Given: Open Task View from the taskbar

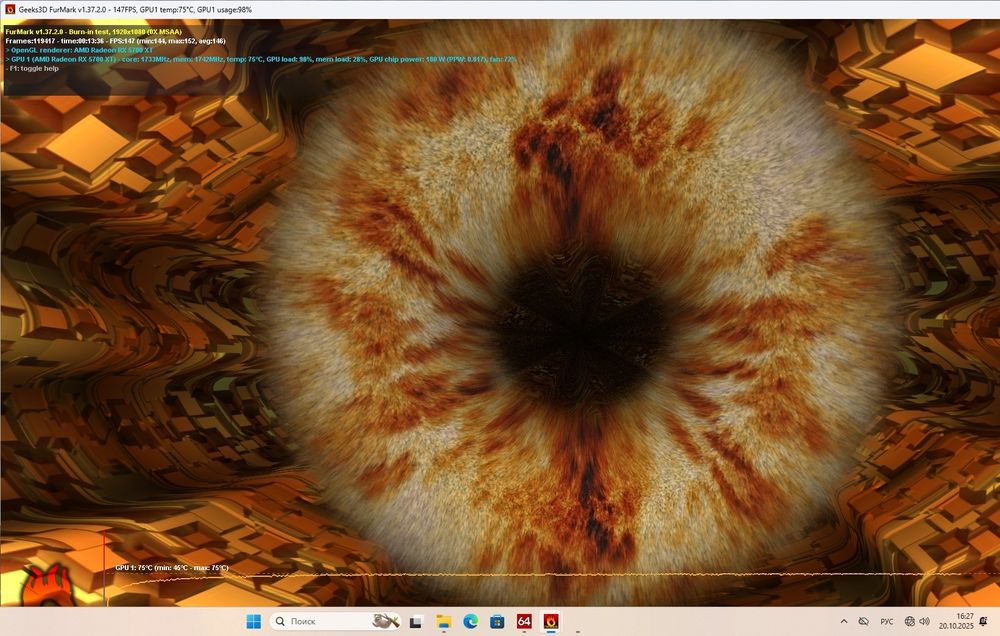Looking at the screenshot, I should coord(416,621).
